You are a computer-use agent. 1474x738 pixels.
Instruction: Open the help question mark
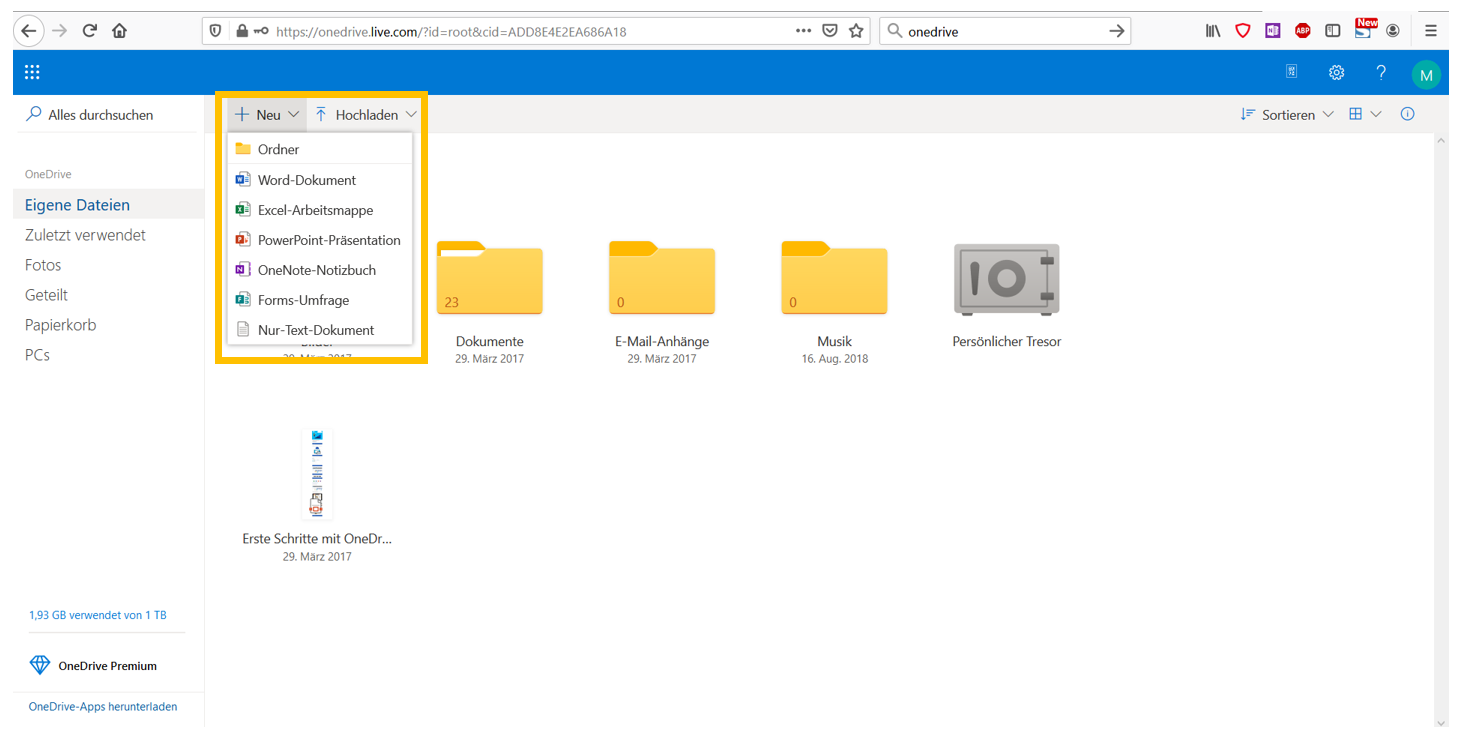pos(1381,72)
